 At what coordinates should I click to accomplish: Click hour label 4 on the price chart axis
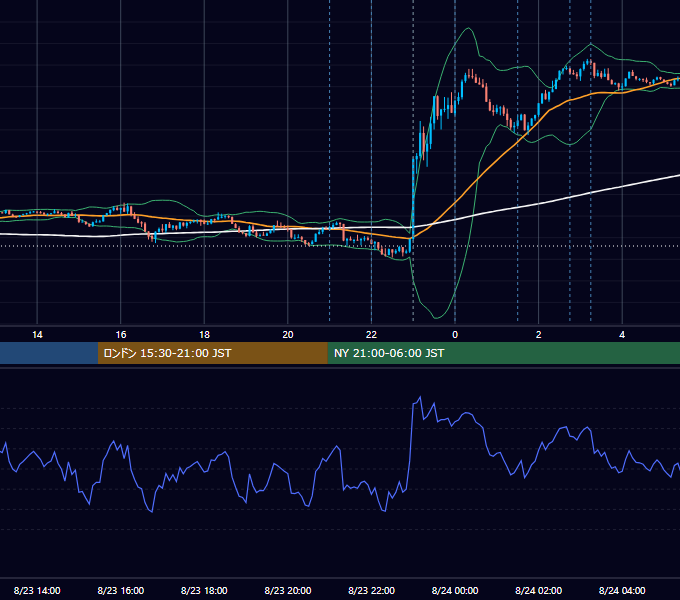[622, 335]
